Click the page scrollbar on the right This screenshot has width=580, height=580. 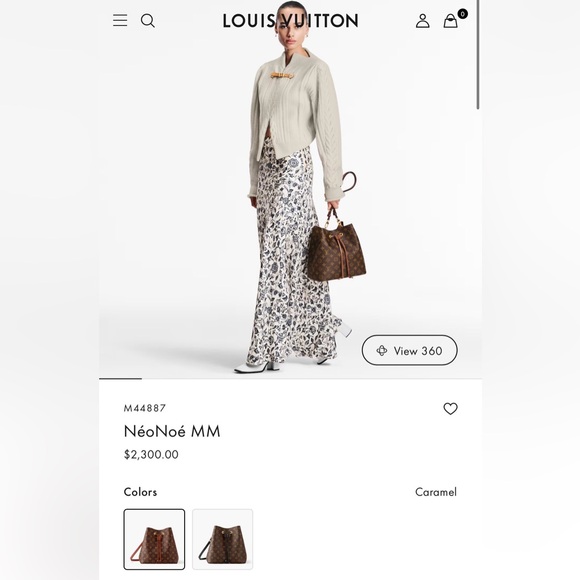478,55
